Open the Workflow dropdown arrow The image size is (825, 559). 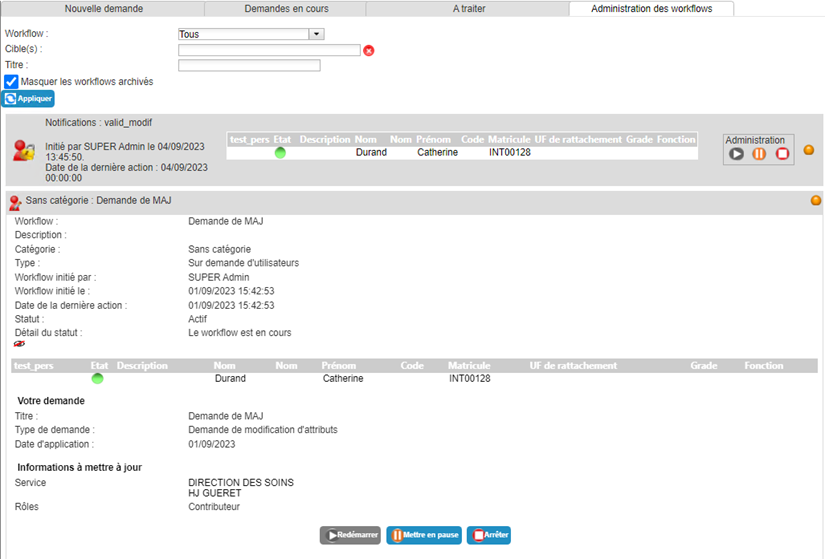tap(316, 34)
